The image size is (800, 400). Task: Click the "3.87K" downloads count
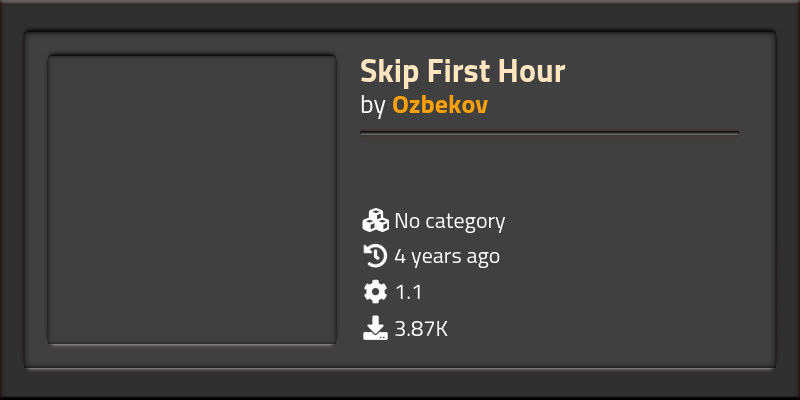[421, 328]
